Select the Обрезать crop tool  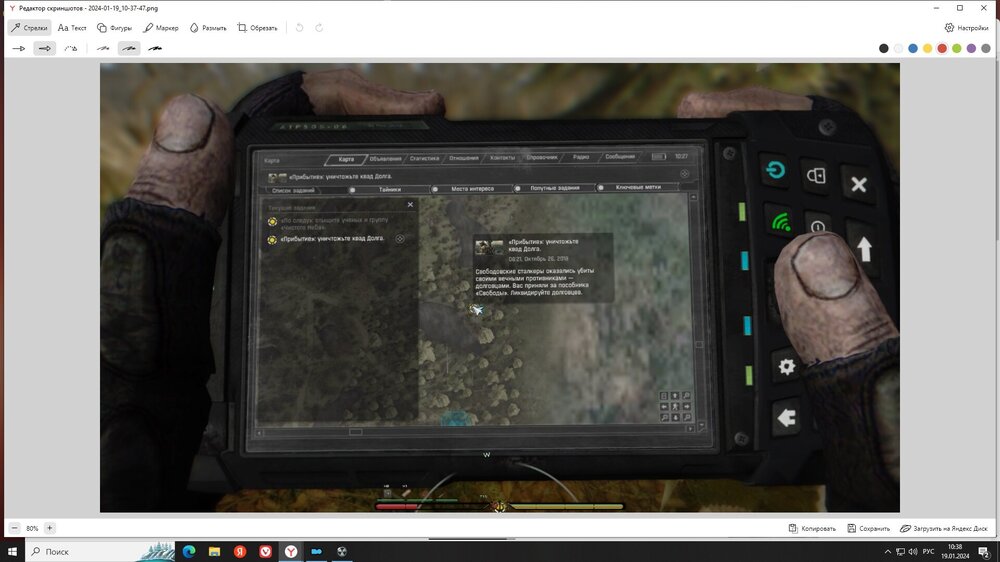(x=257, y=27)
